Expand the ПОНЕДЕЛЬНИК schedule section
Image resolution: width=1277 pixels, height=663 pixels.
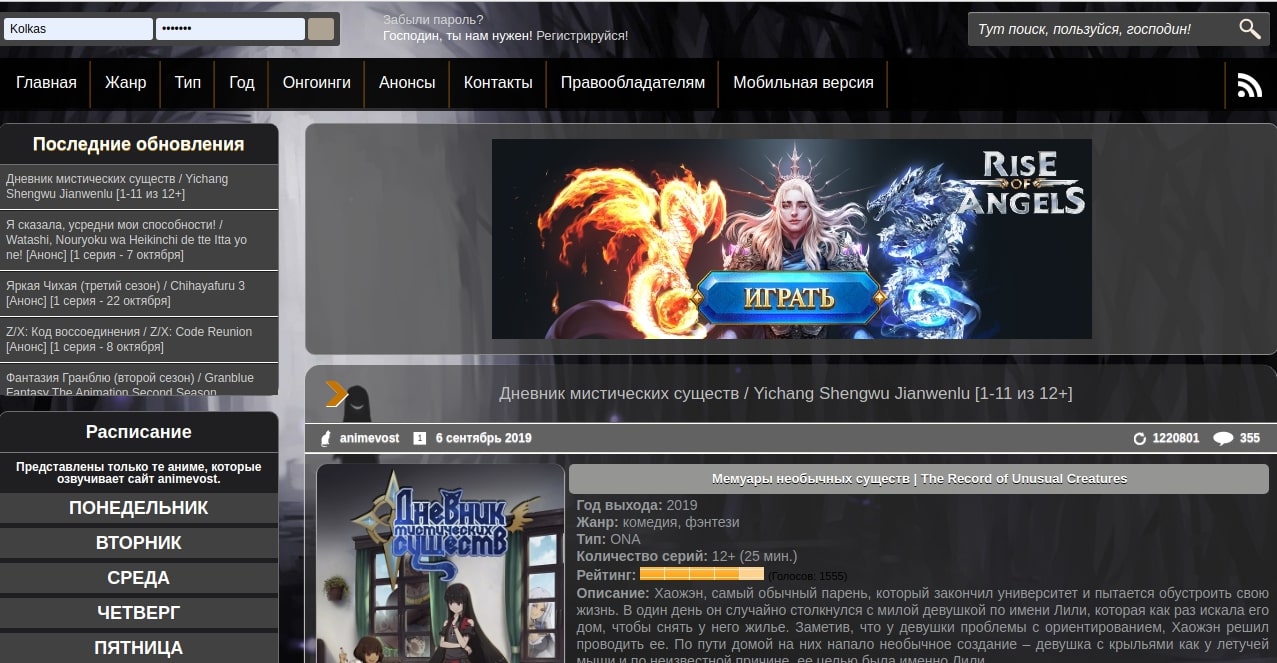(139, 507)
